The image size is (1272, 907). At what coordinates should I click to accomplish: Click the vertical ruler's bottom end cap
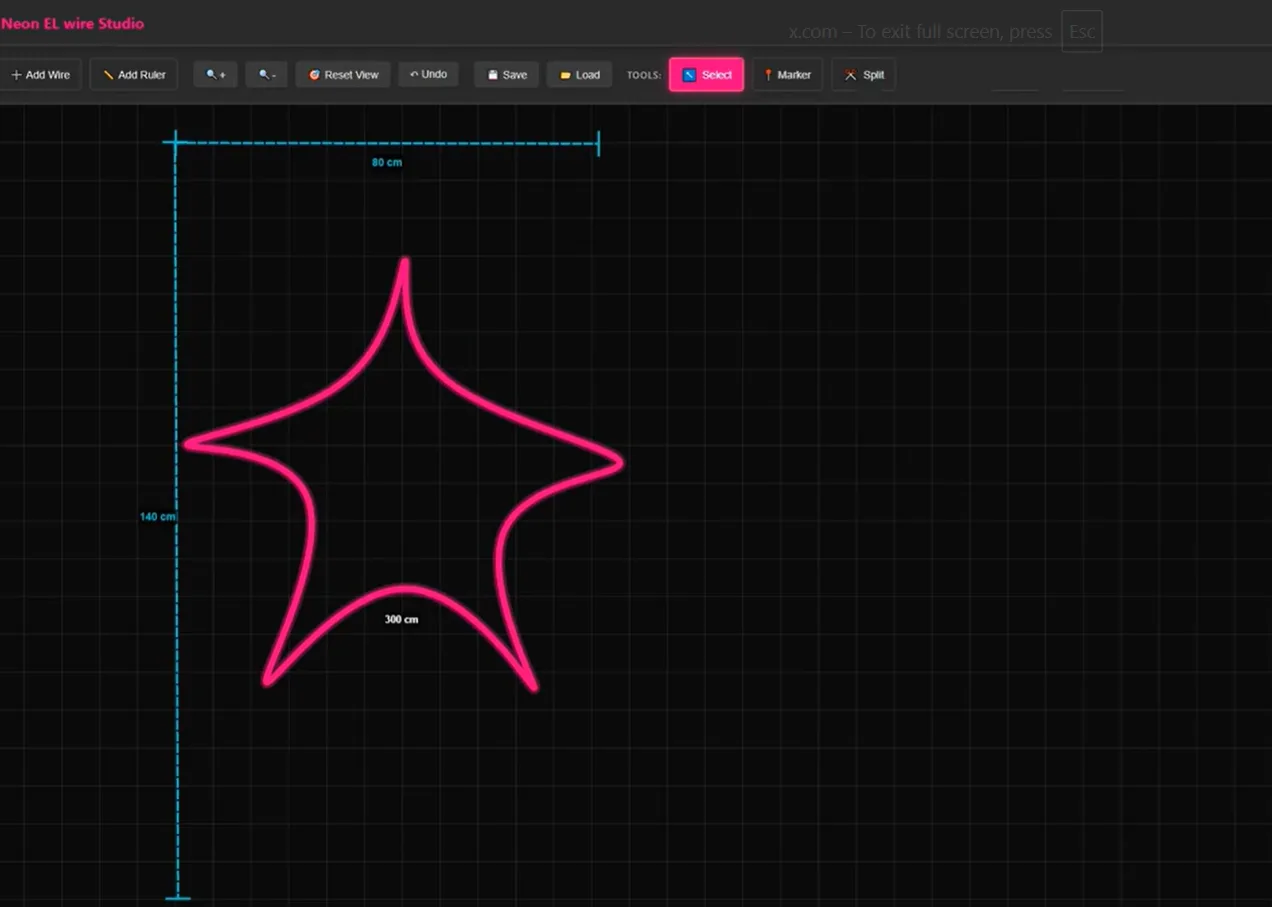[x=178, y=897]
